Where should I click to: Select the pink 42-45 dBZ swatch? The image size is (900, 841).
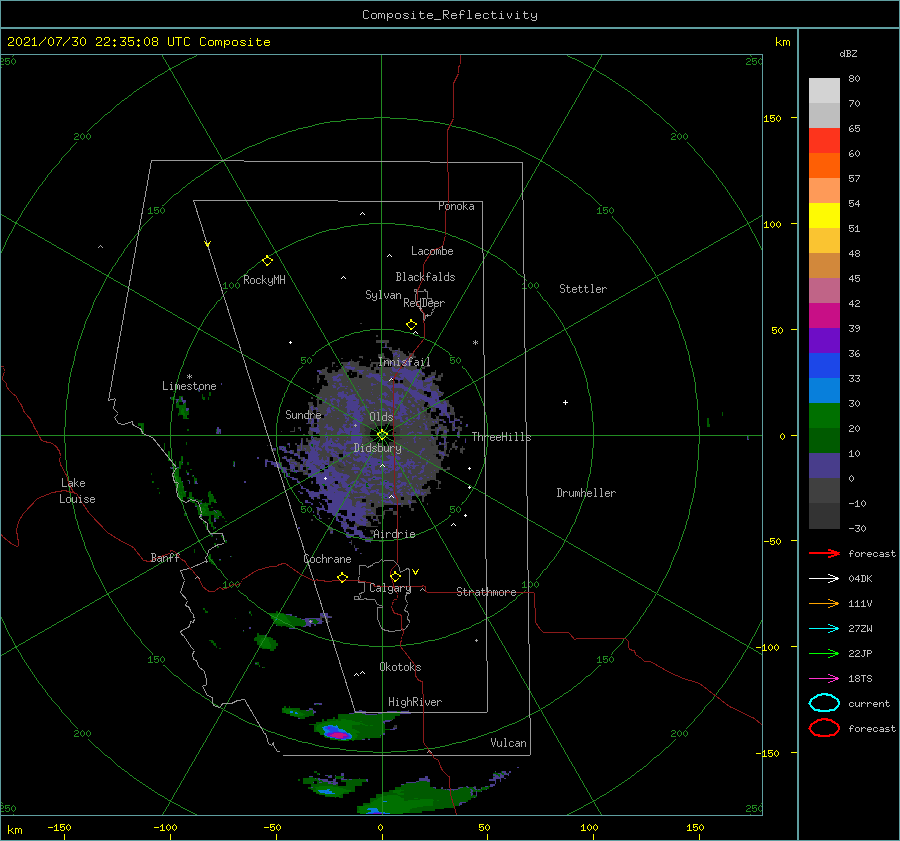(x=824, y=291)
